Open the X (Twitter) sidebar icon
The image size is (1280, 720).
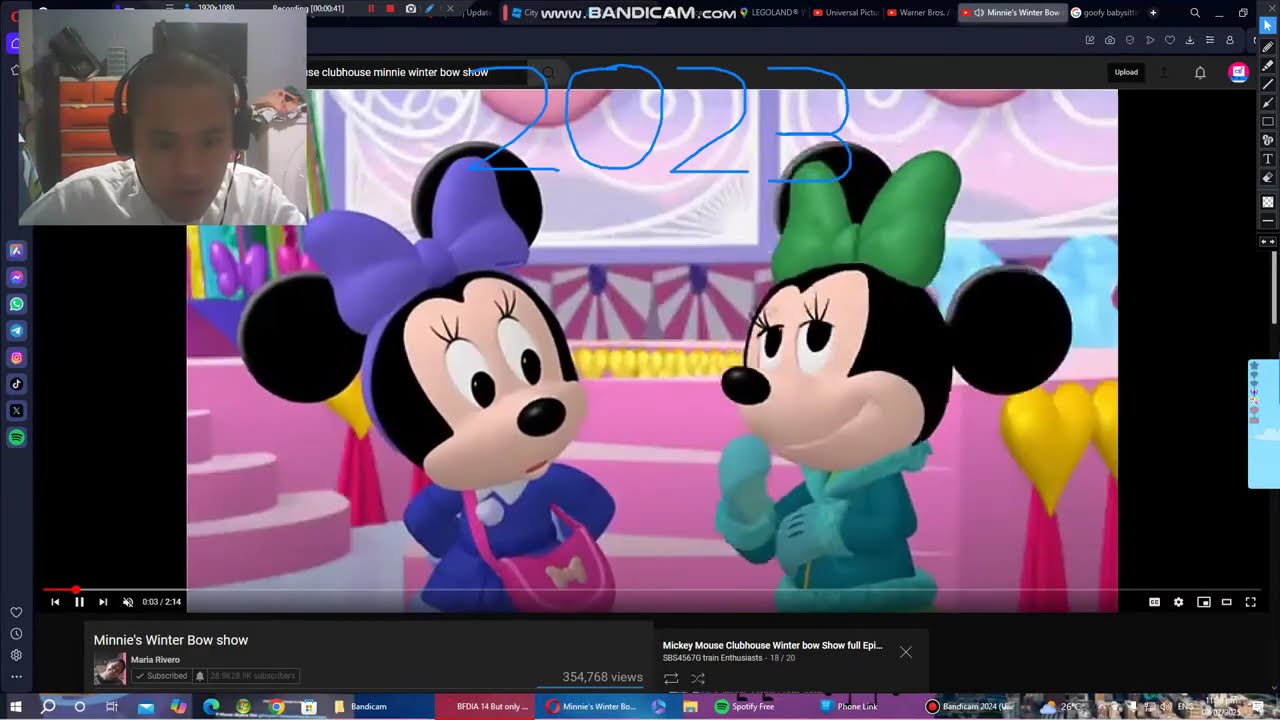[17, 410]
